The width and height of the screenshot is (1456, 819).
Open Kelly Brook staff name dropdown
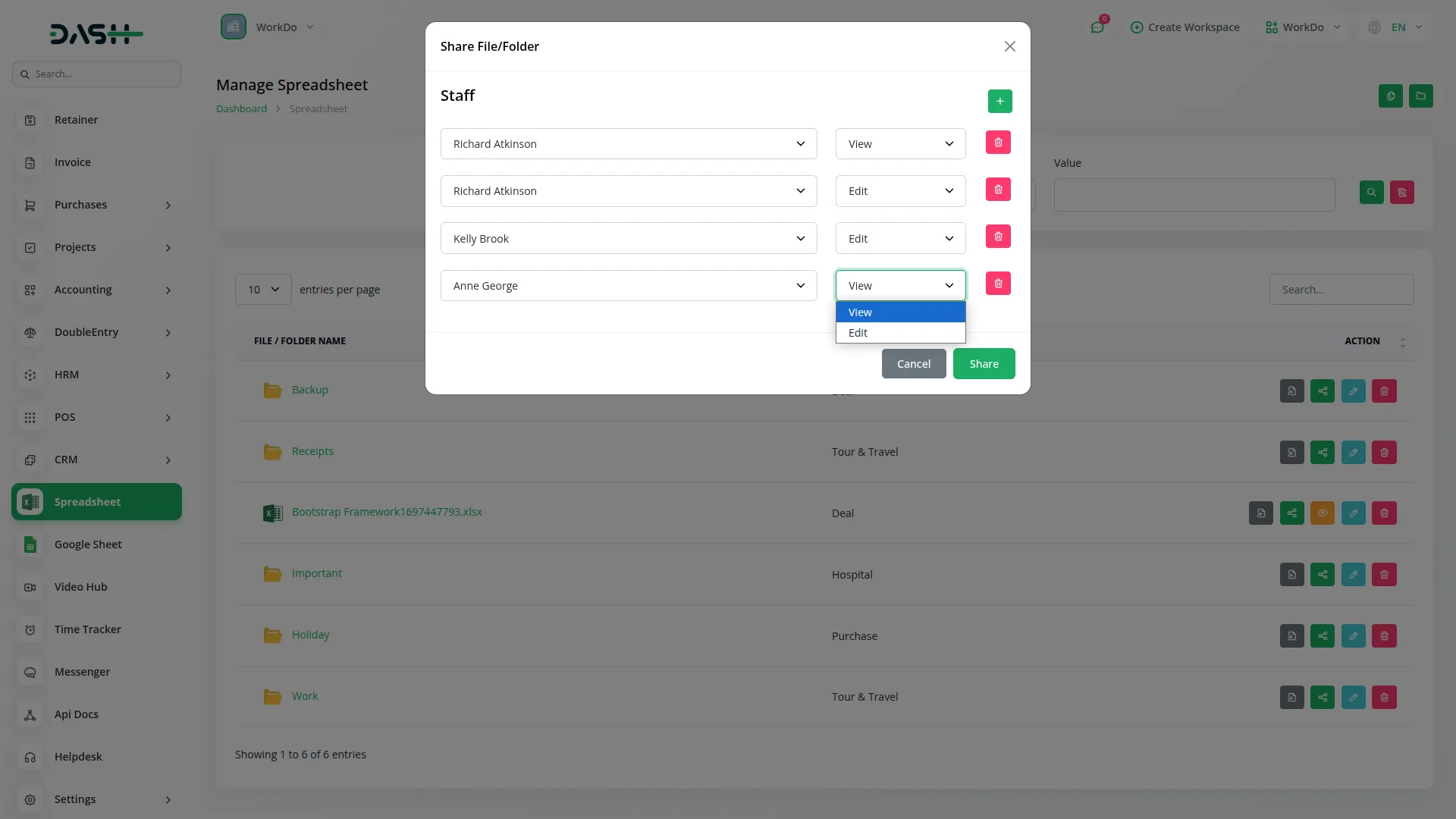click(628, 239)
